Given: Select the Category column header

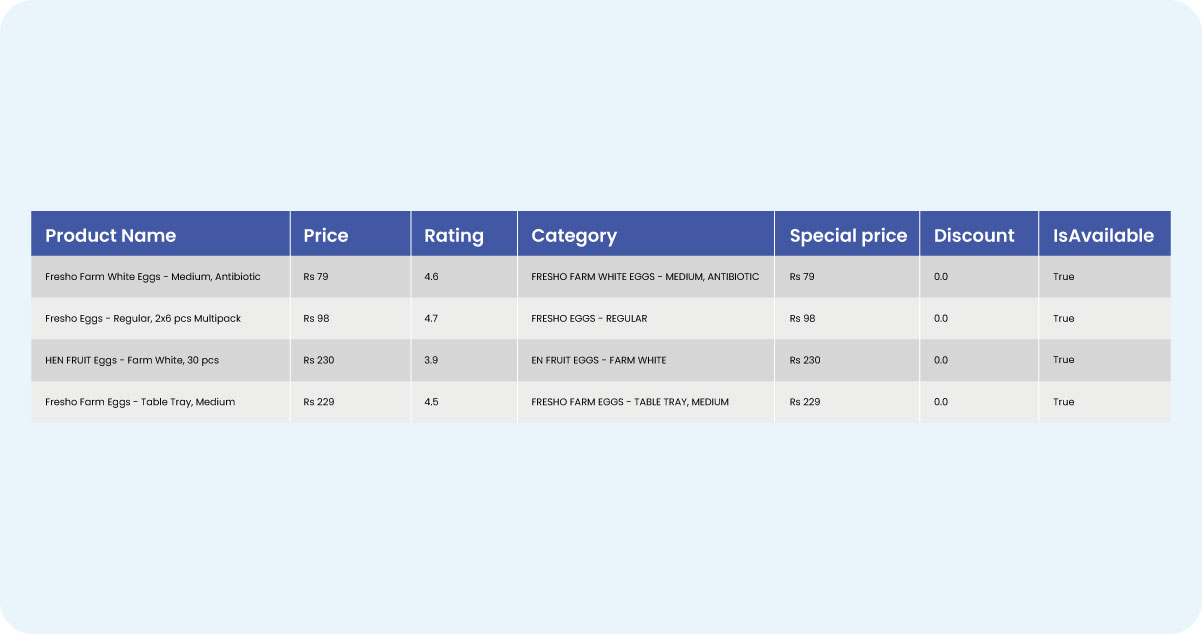Looking at the screenshot, I should pyautogui.click(x=574, y=236).
